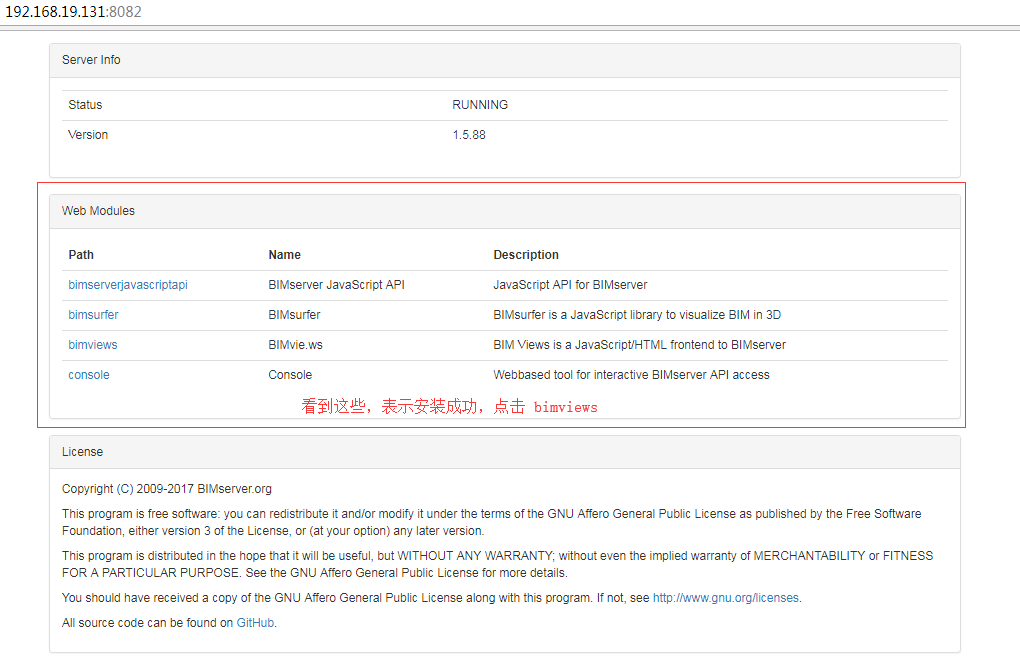
Task: Click the Description column header
Action: pos(526,255)
